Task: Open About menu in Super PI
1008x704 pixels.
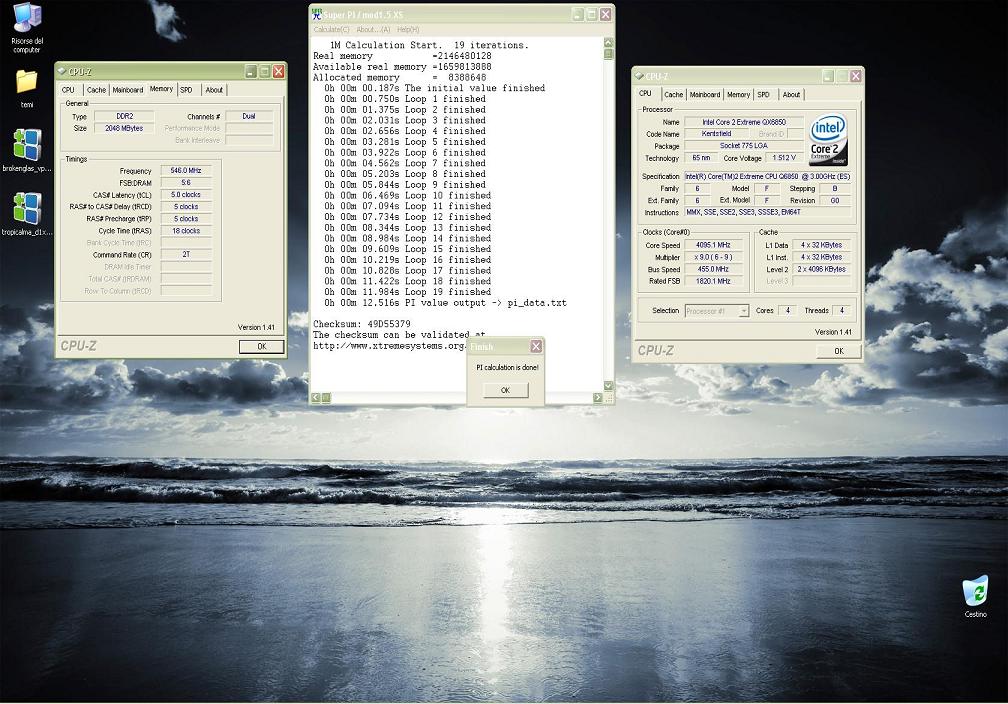Action: [x=373, y=30]
